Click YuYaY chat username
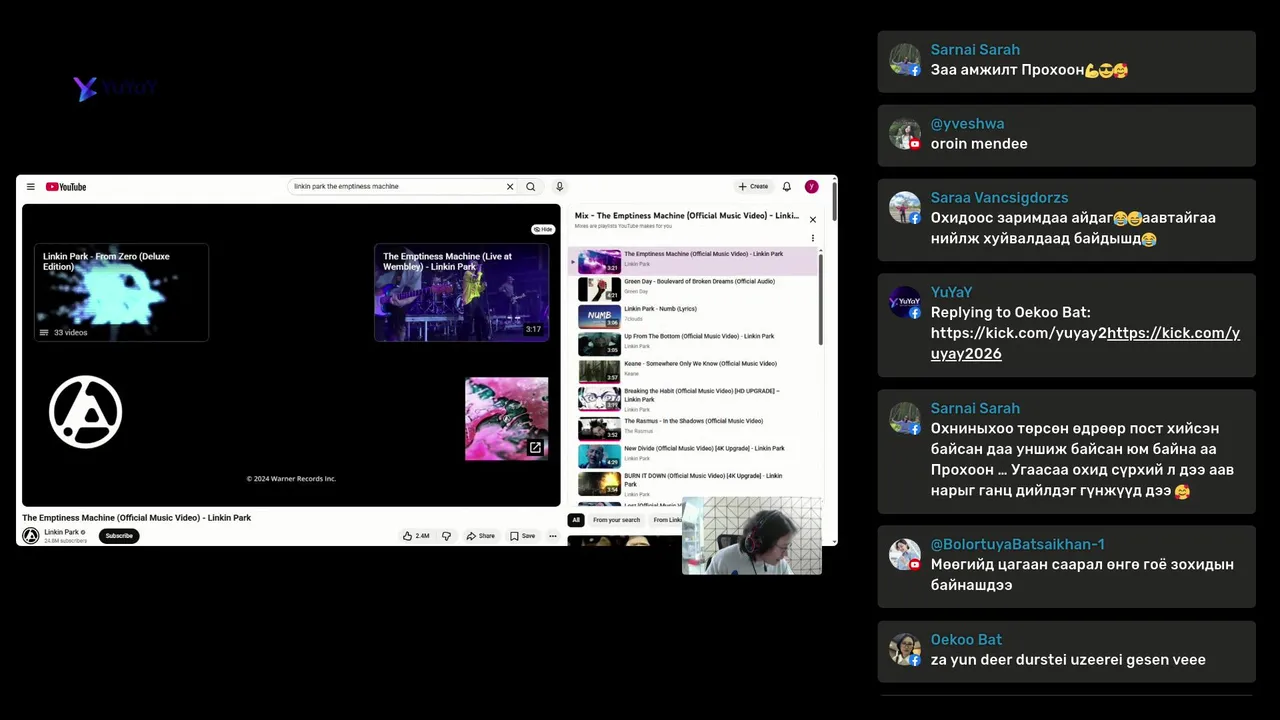The height and width of the screenshot is (720, 1280). pyautogui.click(x=951, y=292)
